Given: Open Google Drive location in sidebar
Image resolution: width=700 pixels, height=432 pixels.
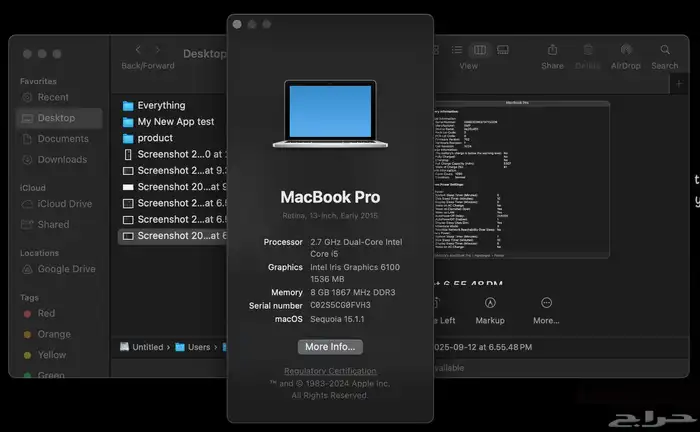Looking at the screenshot, I should [59, 269].
